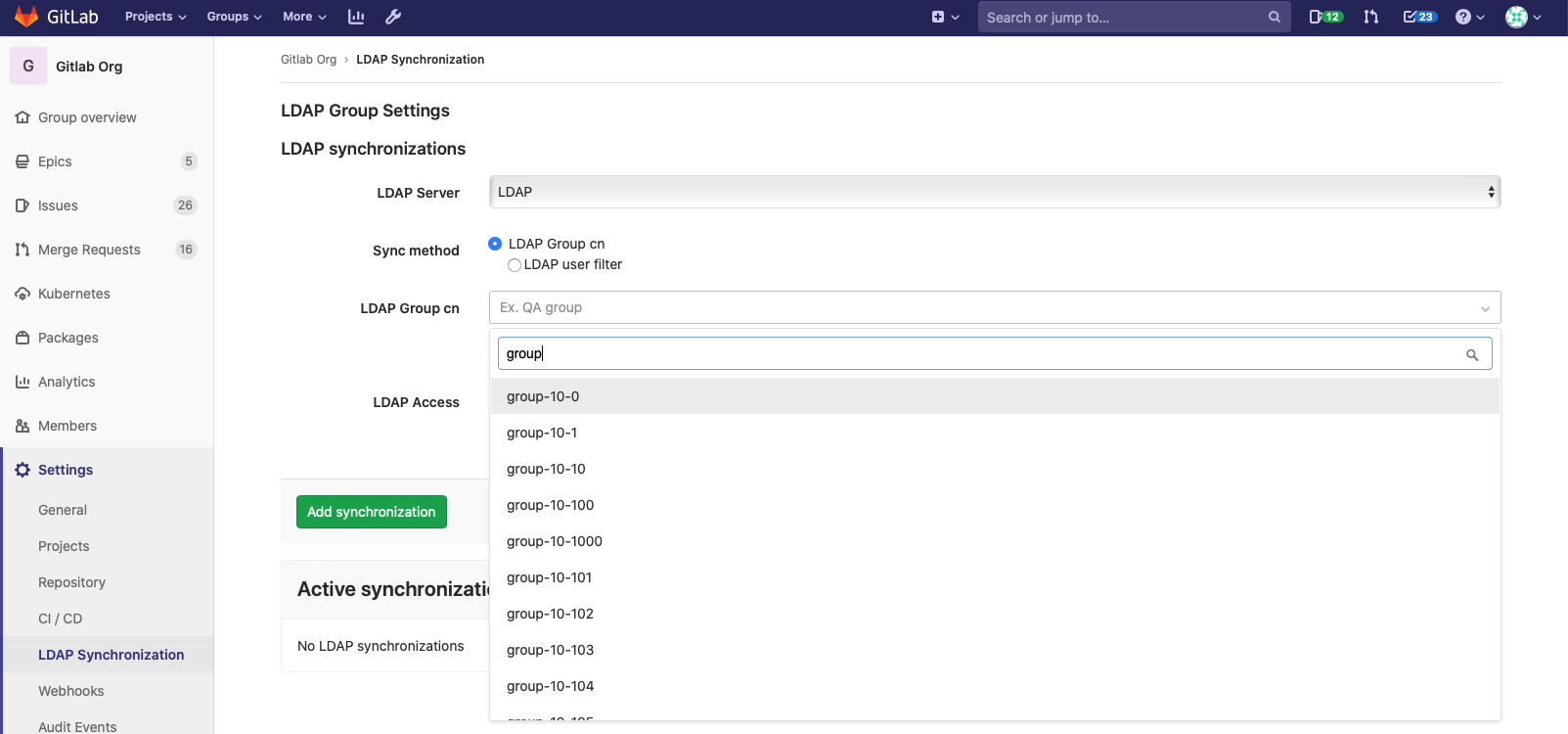
Task: Open the help question mark menu
Action: (x=1468, y=17)
